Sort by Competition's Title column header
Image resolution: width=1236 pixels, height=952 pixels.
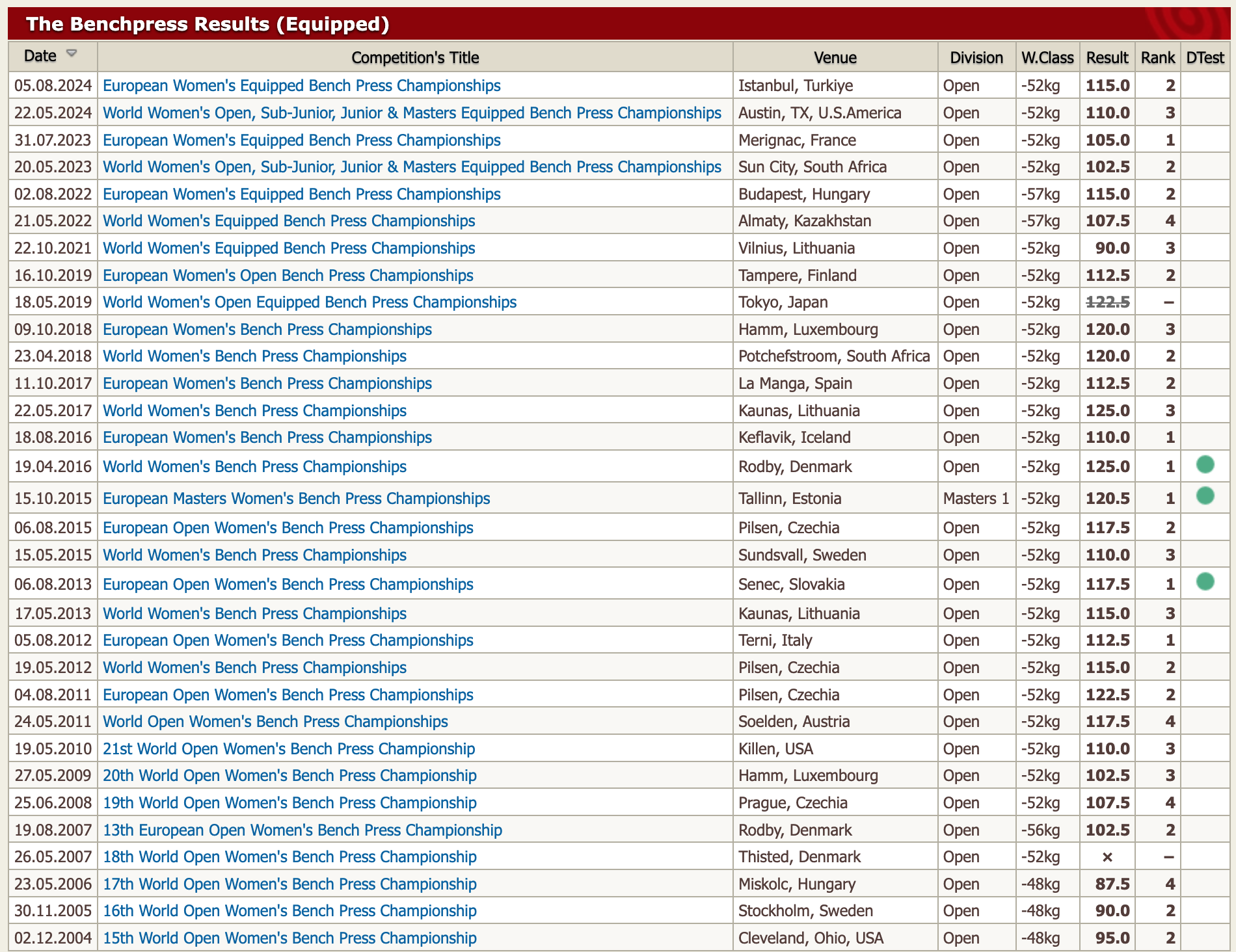tap(415, 58)
